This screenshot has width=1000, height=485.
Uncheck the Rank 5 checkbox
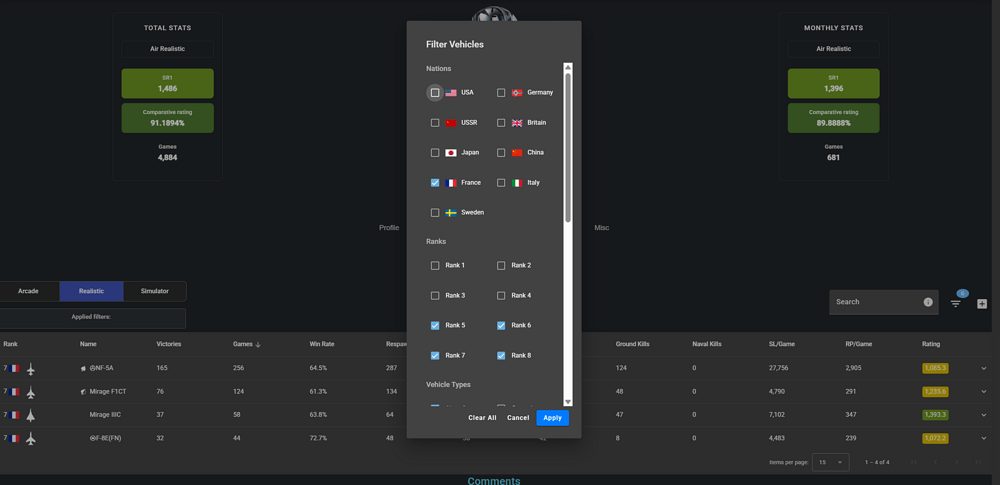[x=435, y=326]
